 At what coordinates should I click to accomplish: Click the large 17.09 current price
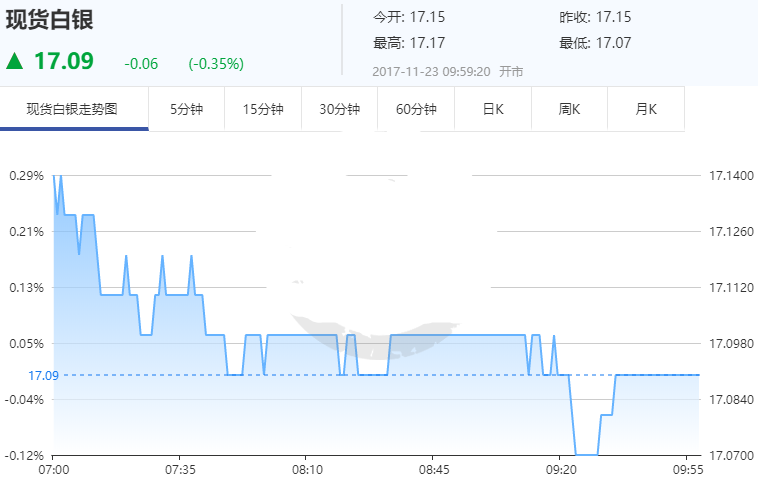(x=64, y=61)
